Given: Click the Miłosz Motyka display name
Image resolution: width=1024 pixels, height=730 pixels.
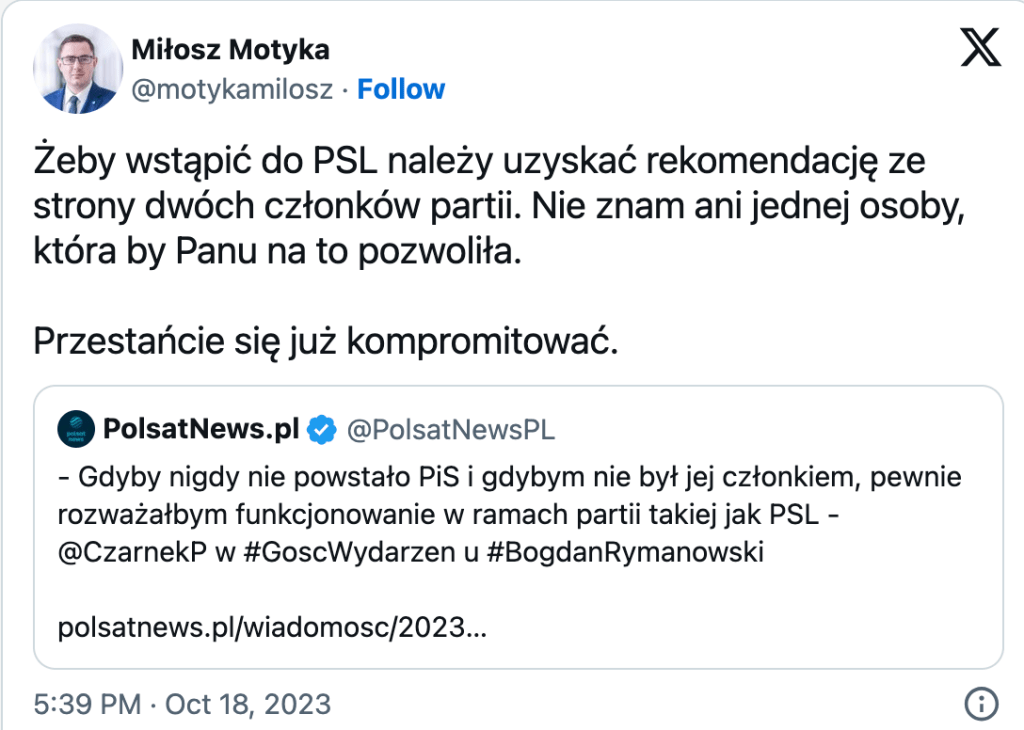Looking at the screenshot, I should click(x=230, y=49).
